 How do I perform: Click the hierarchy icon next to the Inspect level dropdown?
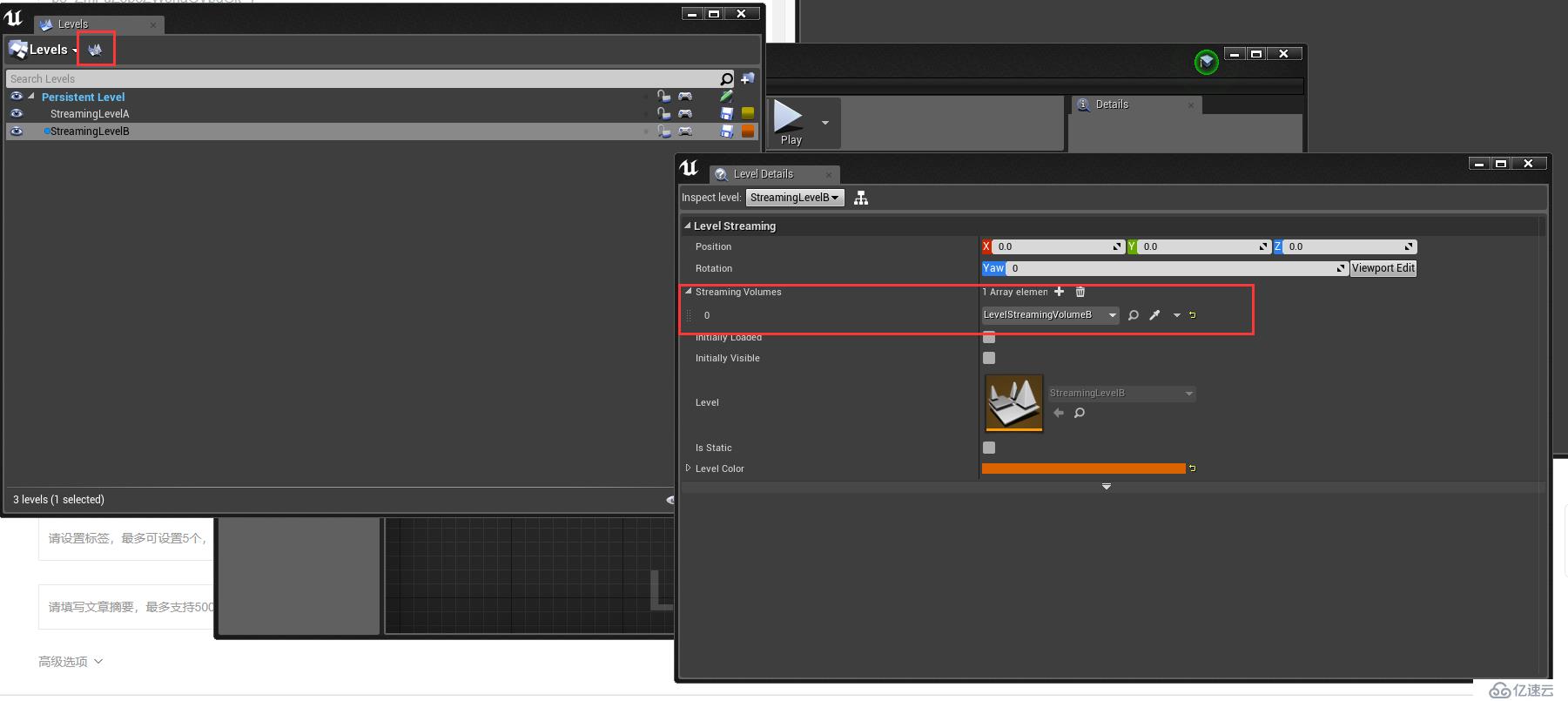pos(861,199)
